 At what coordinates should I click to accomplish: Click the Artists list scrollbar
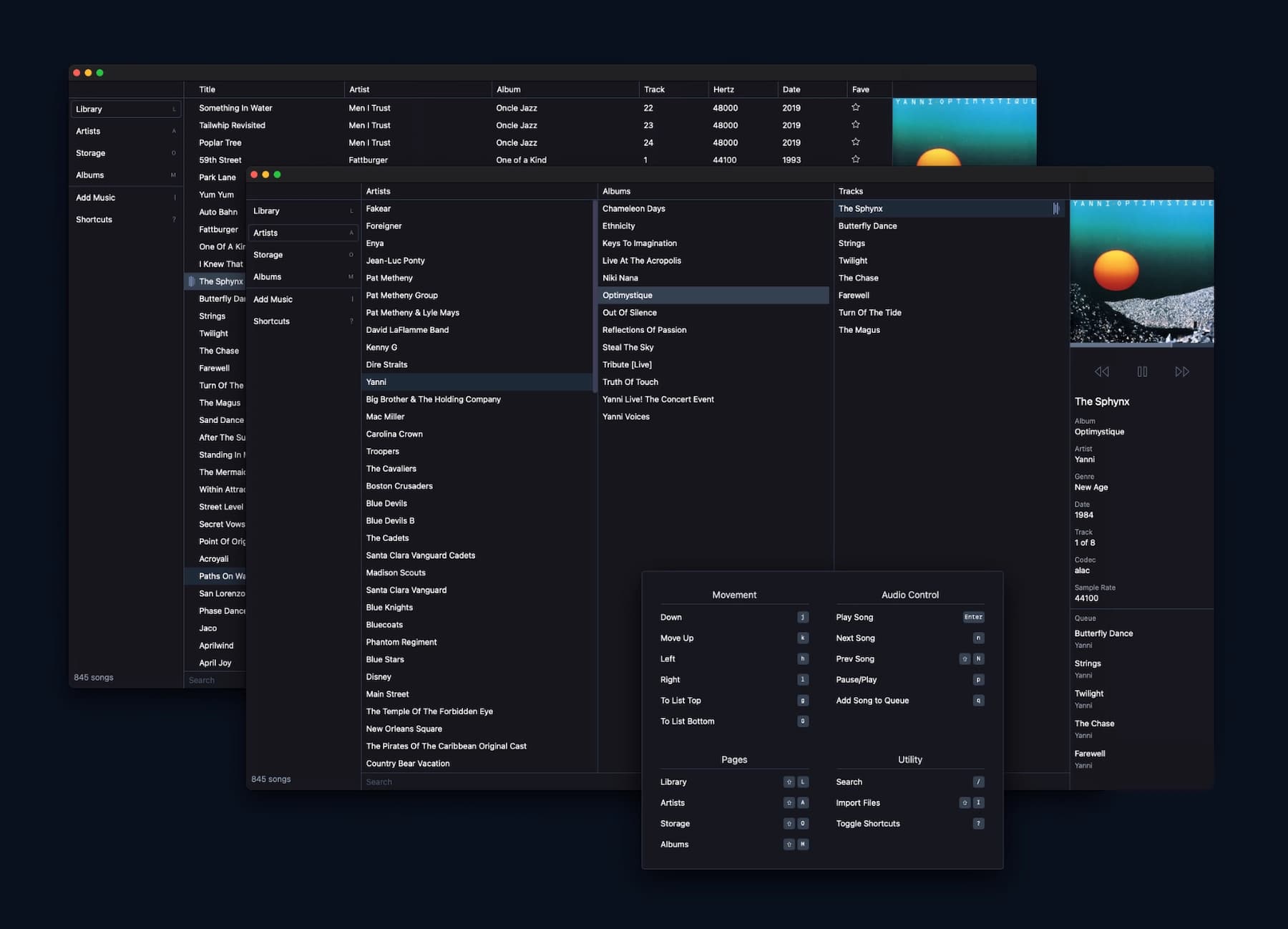594,296
